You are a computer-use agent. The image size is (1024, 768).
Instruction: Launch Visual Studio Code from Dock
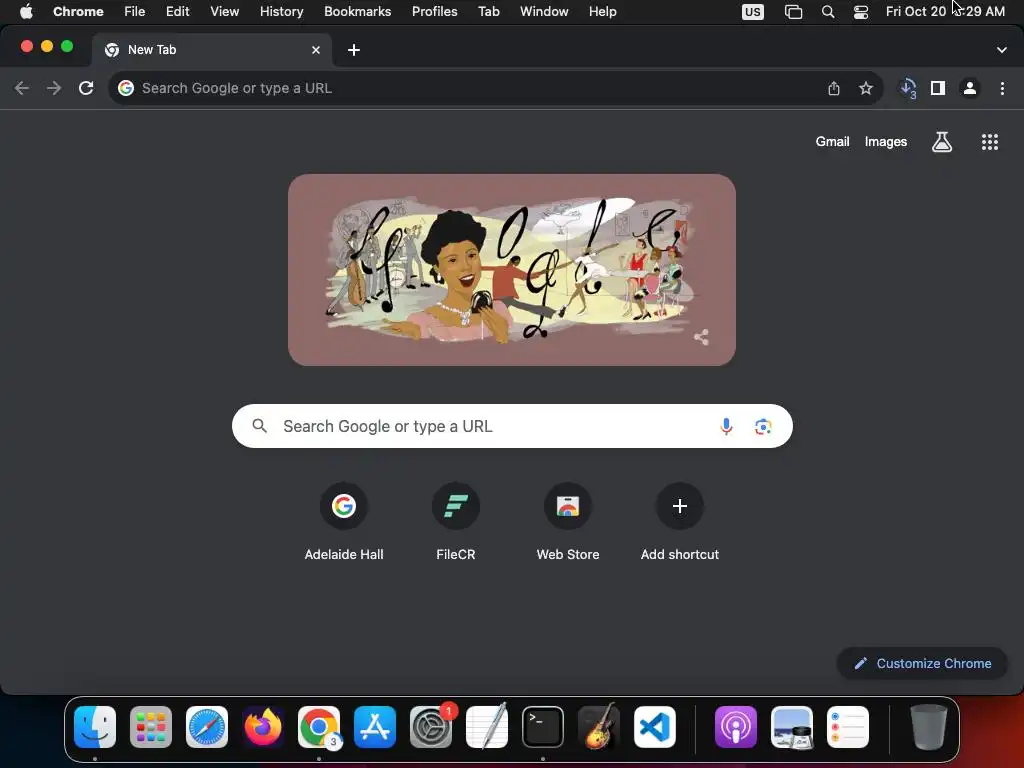654,727
